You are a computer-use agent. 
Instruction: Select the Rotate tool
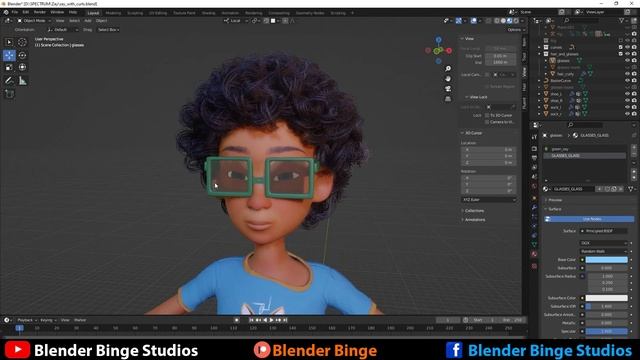click(x=22, y=55)
